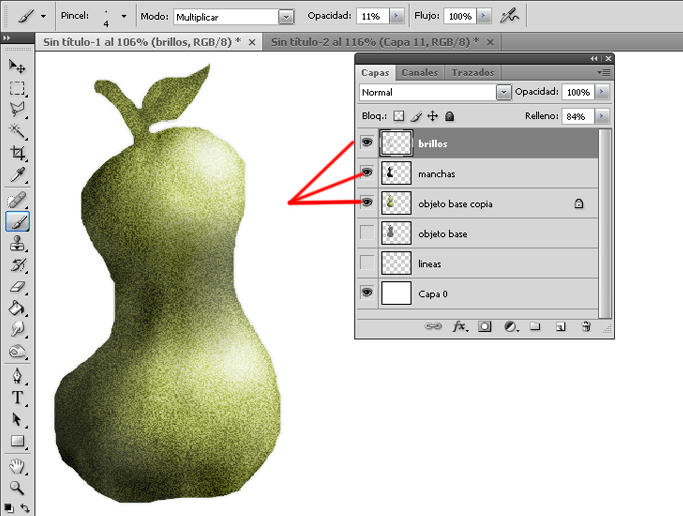683x516 pixels.
Task: Select the Zoom tool
Action: point(17,487)
